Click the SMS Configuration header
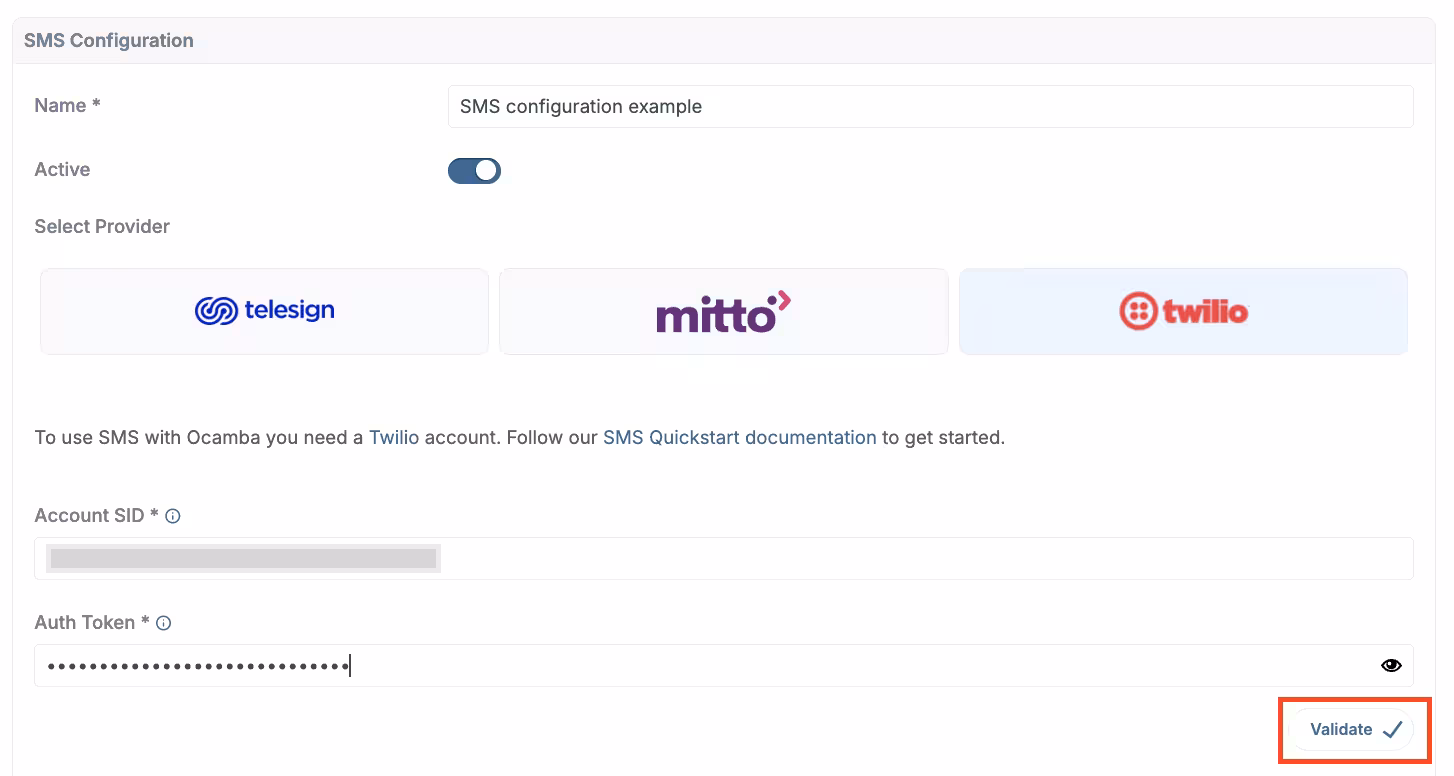This screenshot has width=1454, height=776. pyautogui.click(x=108, y=40)
